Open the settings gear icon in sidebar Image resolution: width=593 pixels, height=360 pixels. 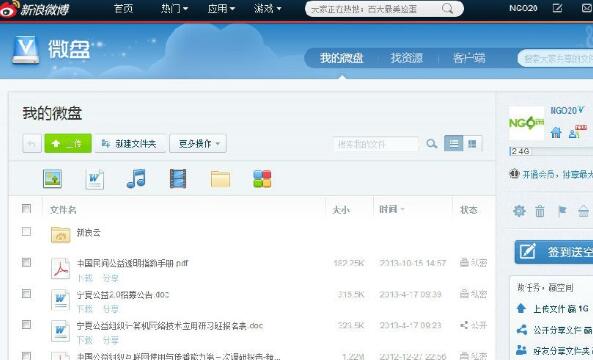[519, 211]
